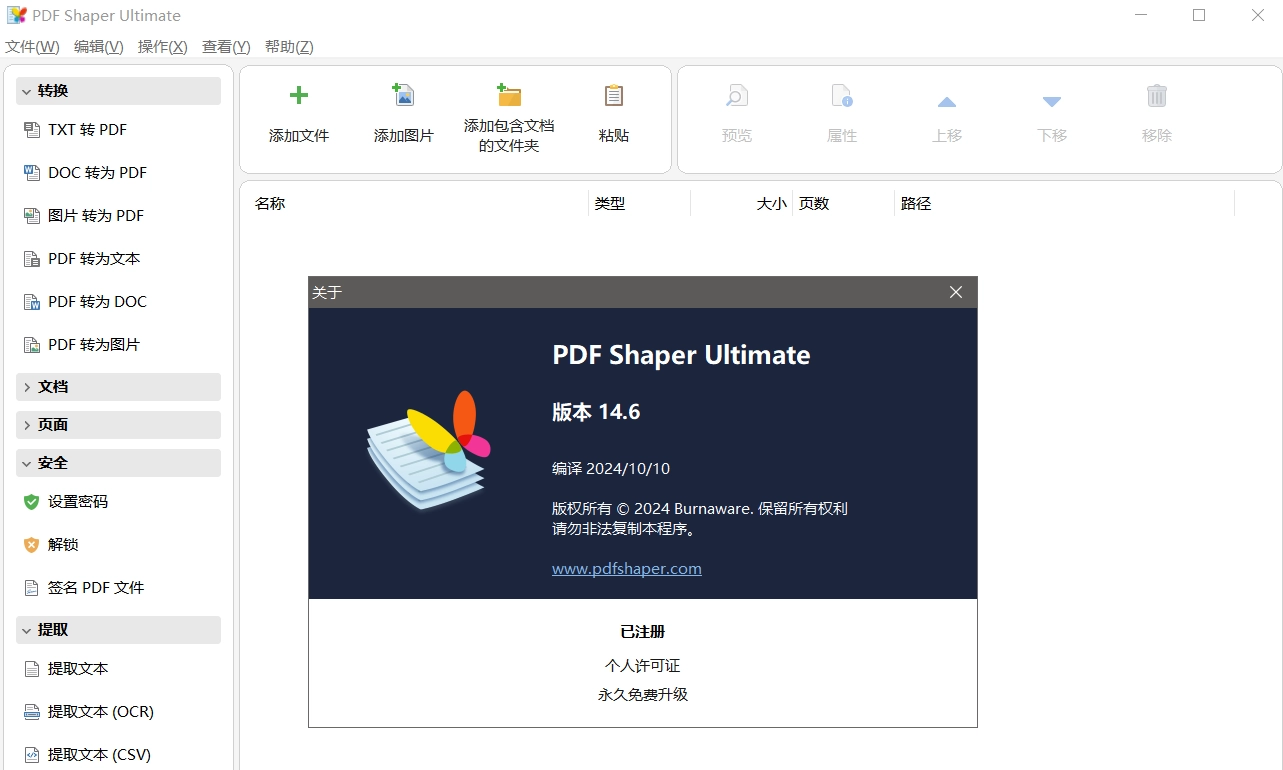Screen dimensions: 1283x770
Task: Click the green shield 设置密码 icon
Action: [31, 502]
